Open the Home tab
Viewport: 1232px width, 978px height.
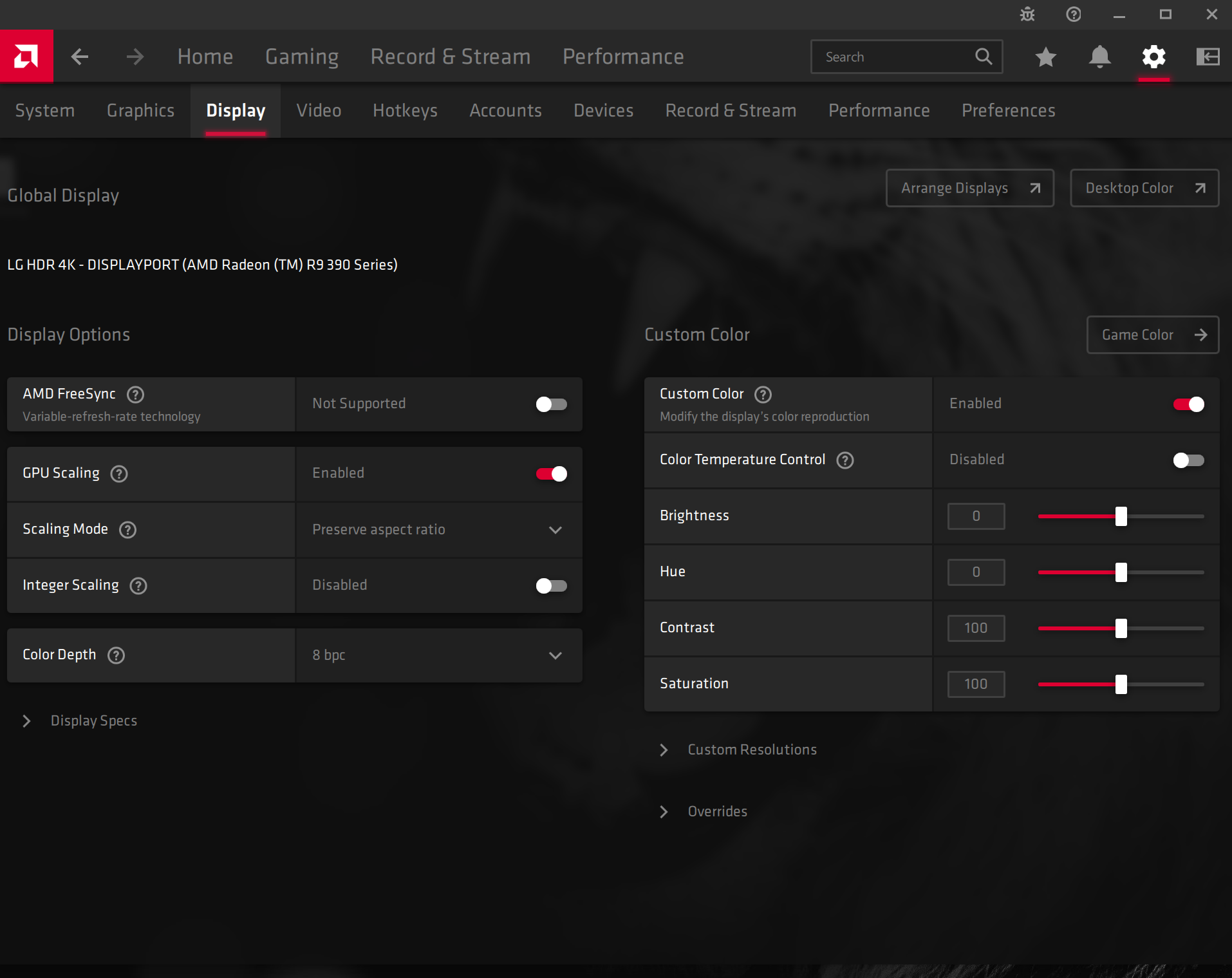[x=205, y=57]
